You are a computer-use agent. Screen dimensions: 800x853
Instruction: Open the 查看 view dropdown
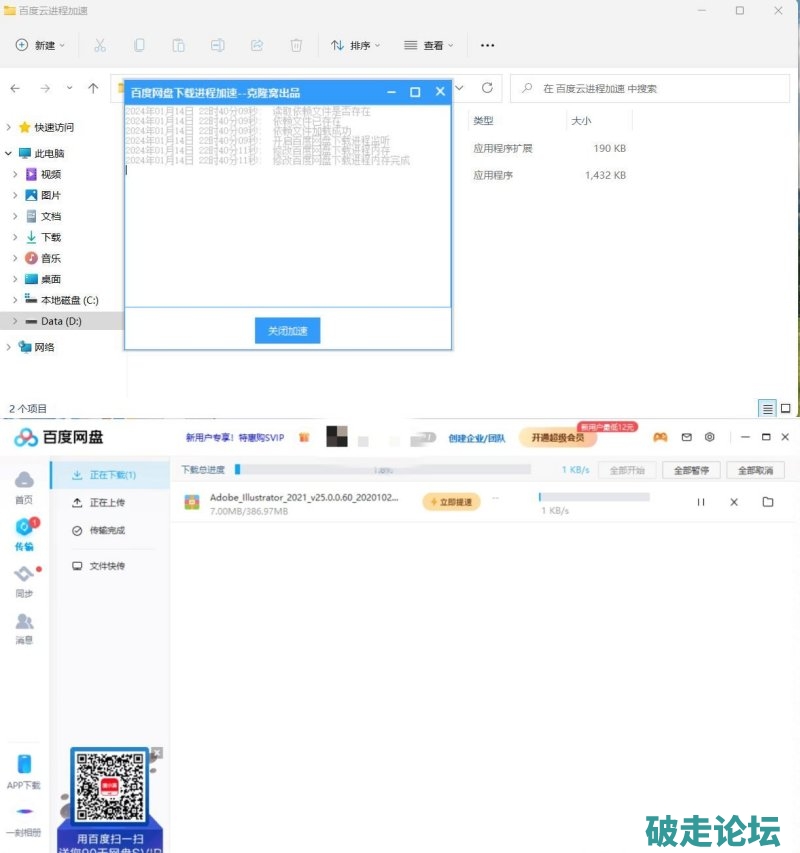click(429, 45)
